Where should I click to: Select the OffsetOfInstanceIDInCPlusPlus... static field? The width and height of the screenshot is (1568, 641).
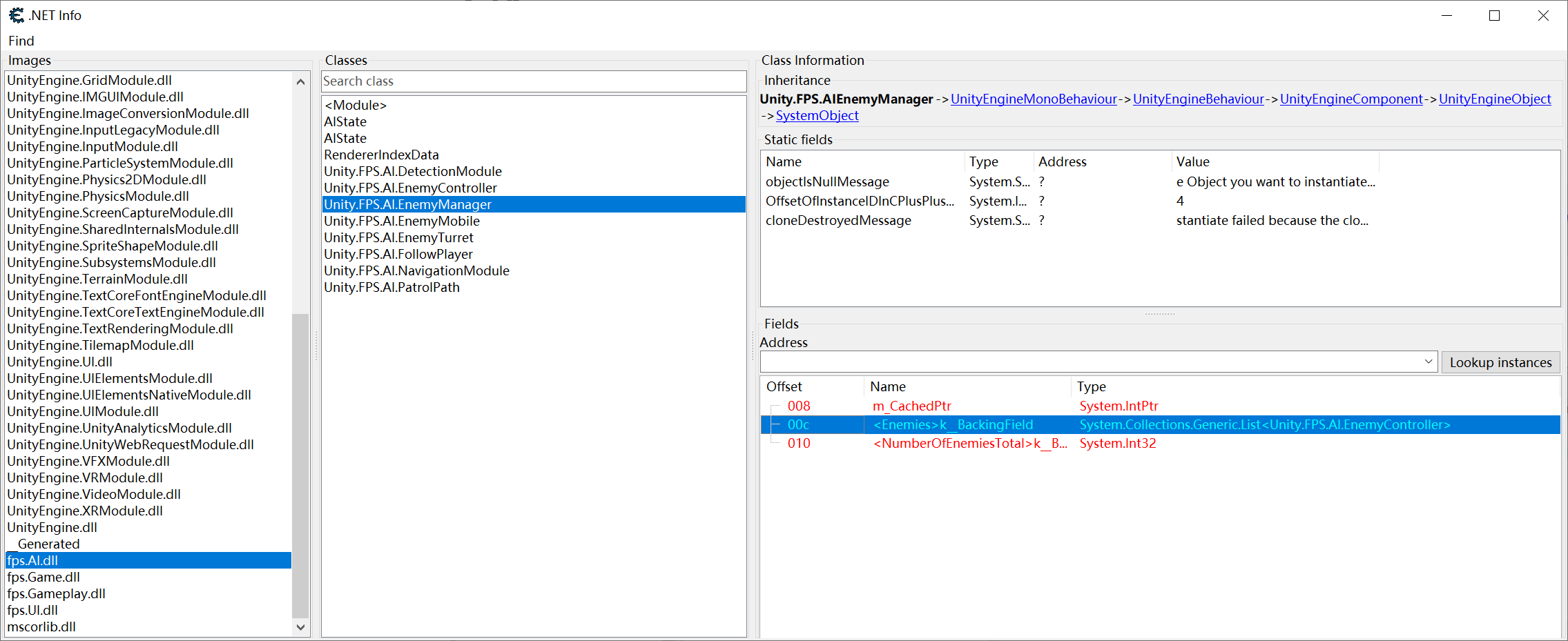point(860,201)
